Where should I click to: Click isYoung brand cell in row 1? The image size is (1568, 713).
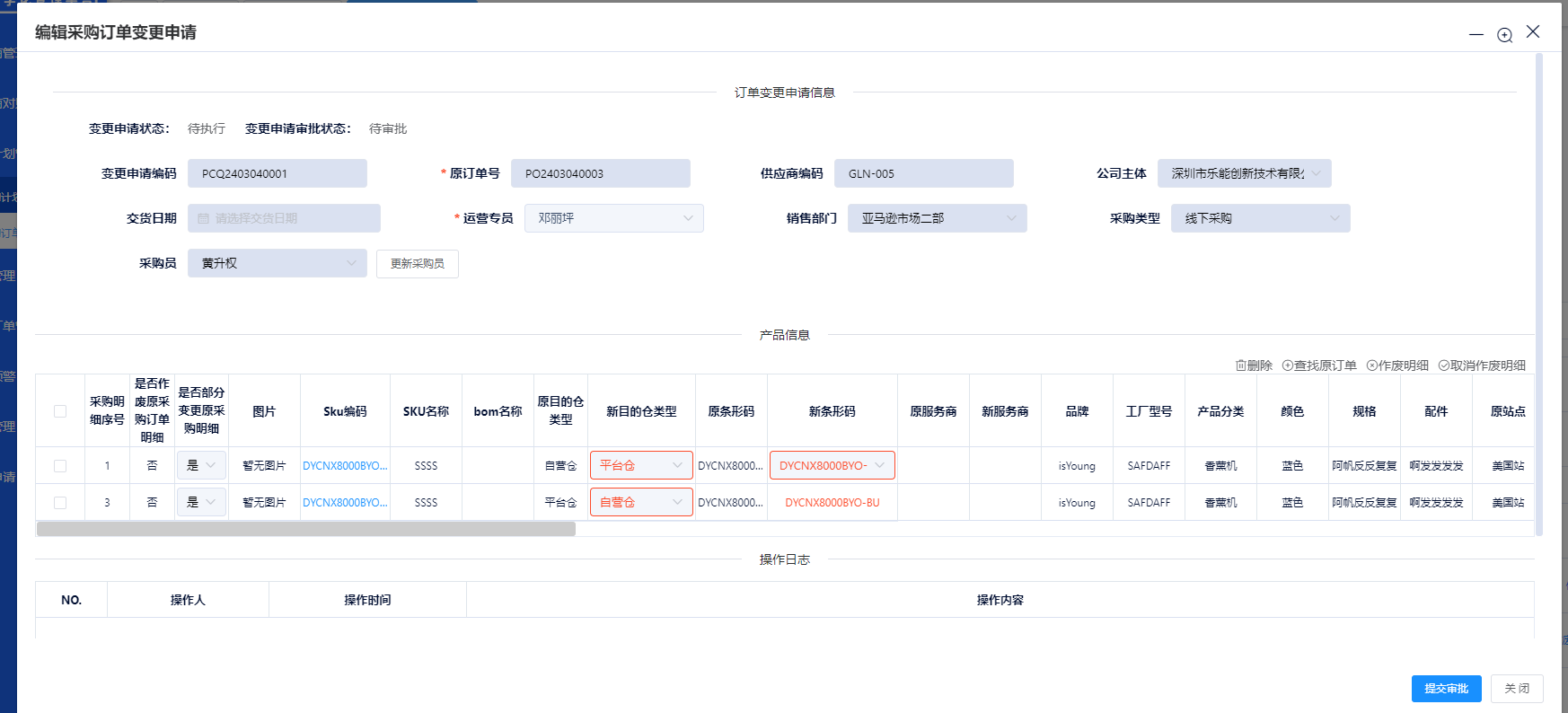click(x=1077, y=466)
